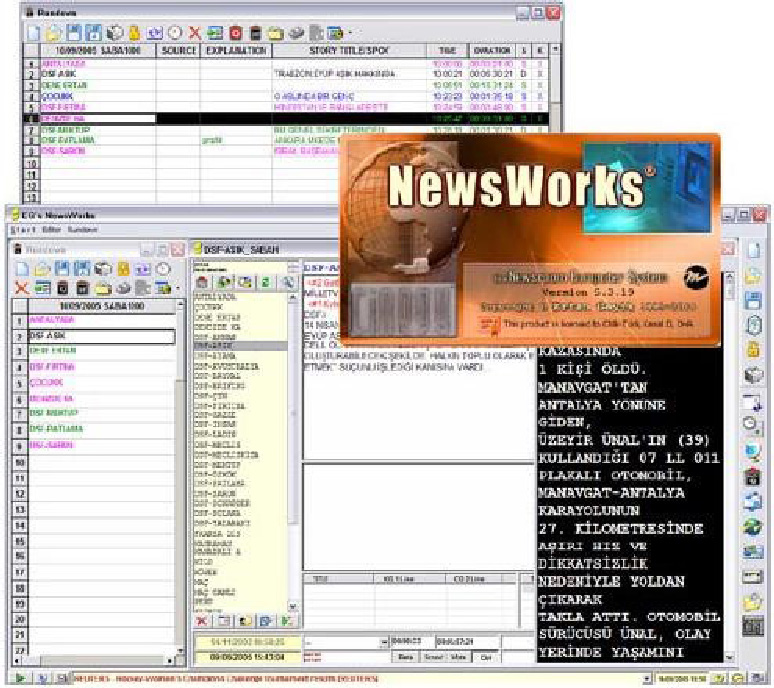774x688 pixels.
Task: Open folder icon in top Rundown toolbar
Action: click(x=53, y=33)
